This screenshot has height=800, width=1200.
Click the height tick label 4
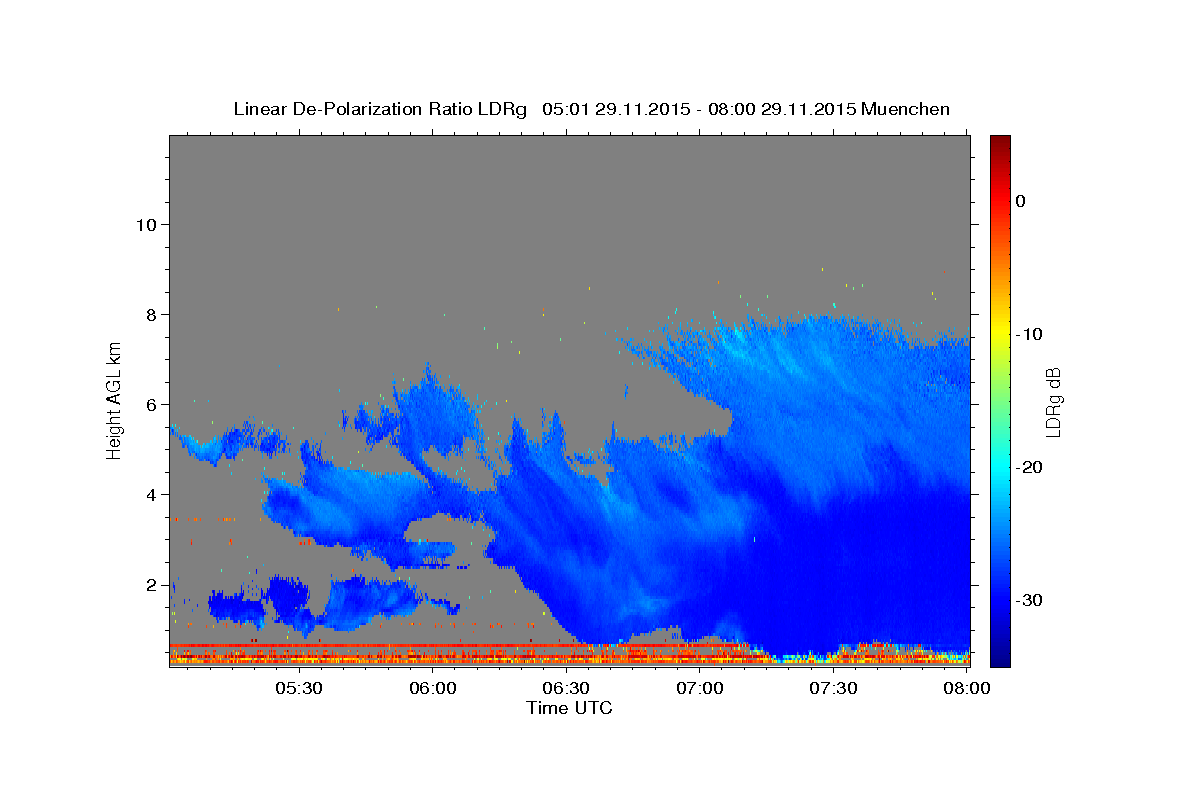[153, 494]
